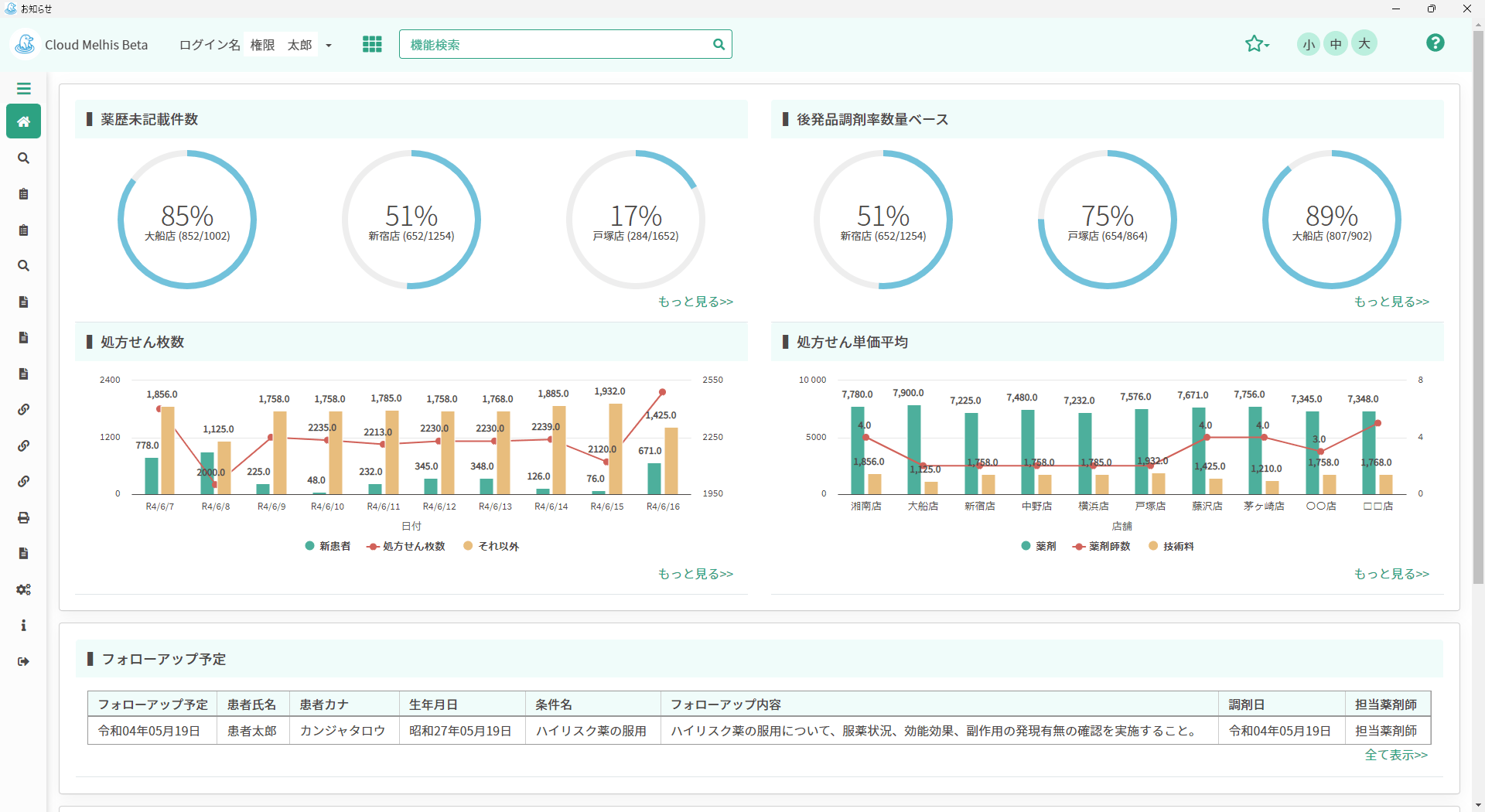Set font size to 小
This screenshot has width=1485, height=812.
[1308, 44]
